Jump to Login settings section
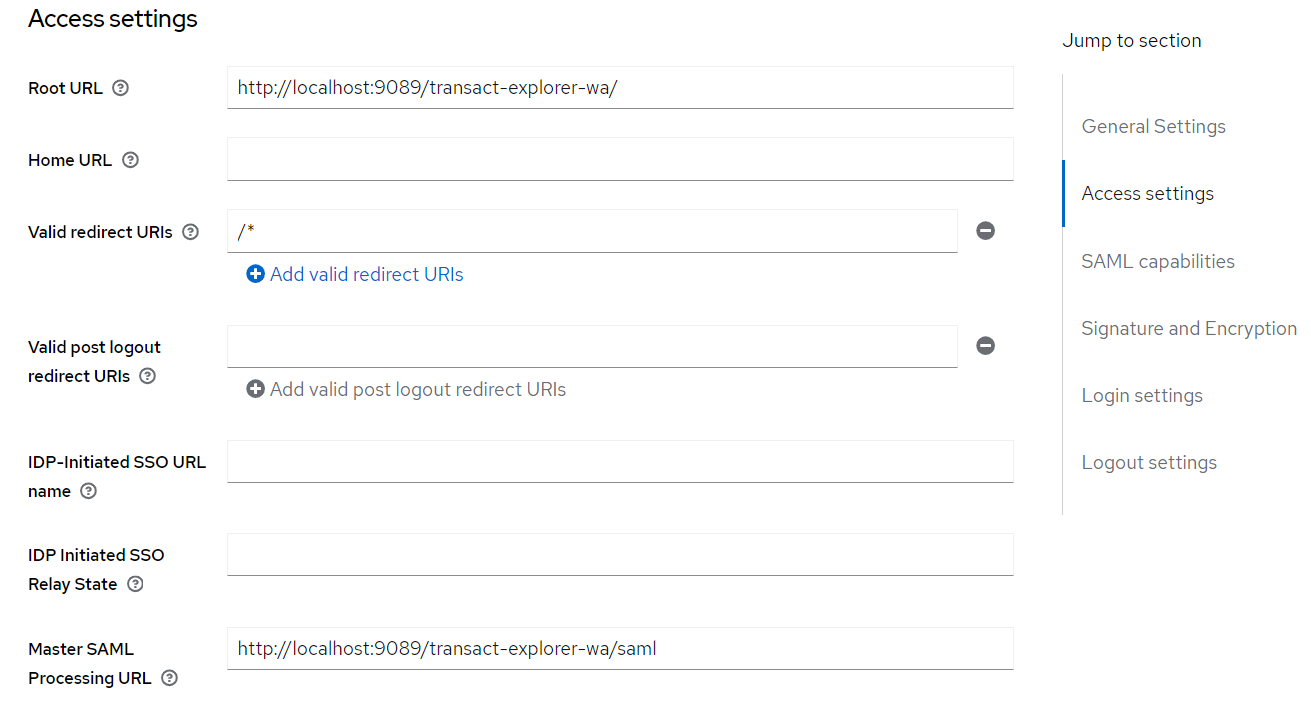 click(x=1141, y=395)
